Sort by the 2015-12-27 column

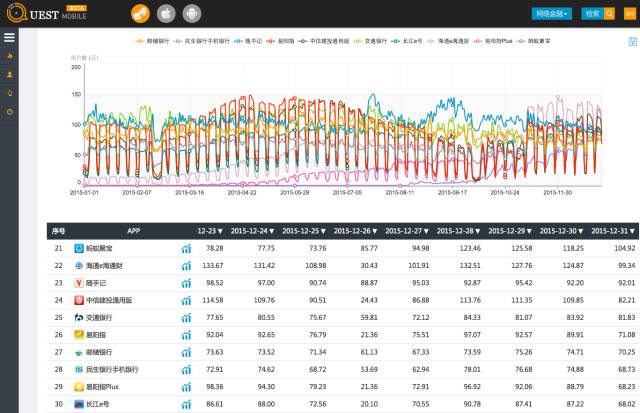click(407, 231)
